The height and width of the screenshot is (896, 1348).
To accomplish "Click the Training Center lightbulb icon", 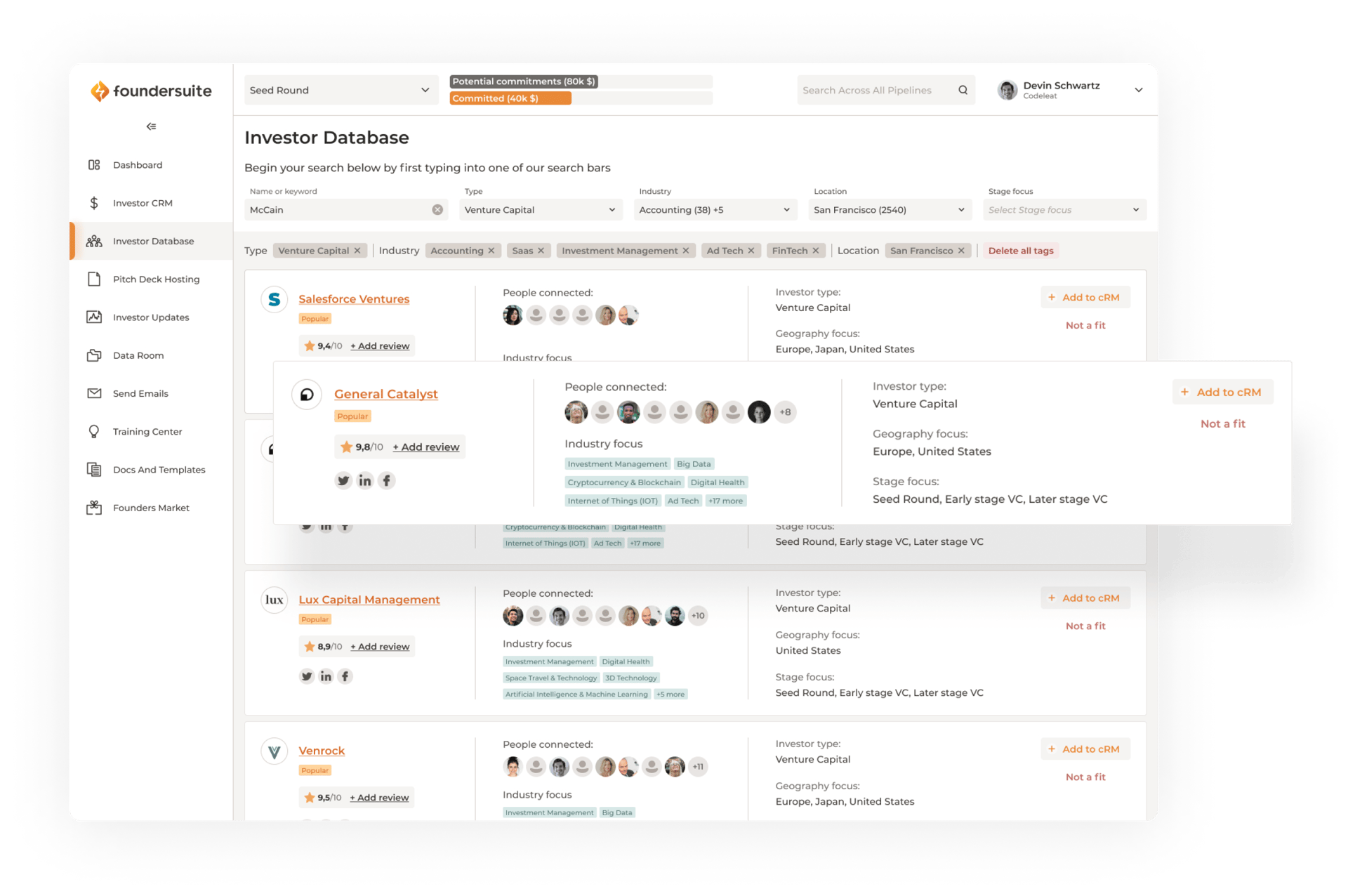I will tap(94, 431).
